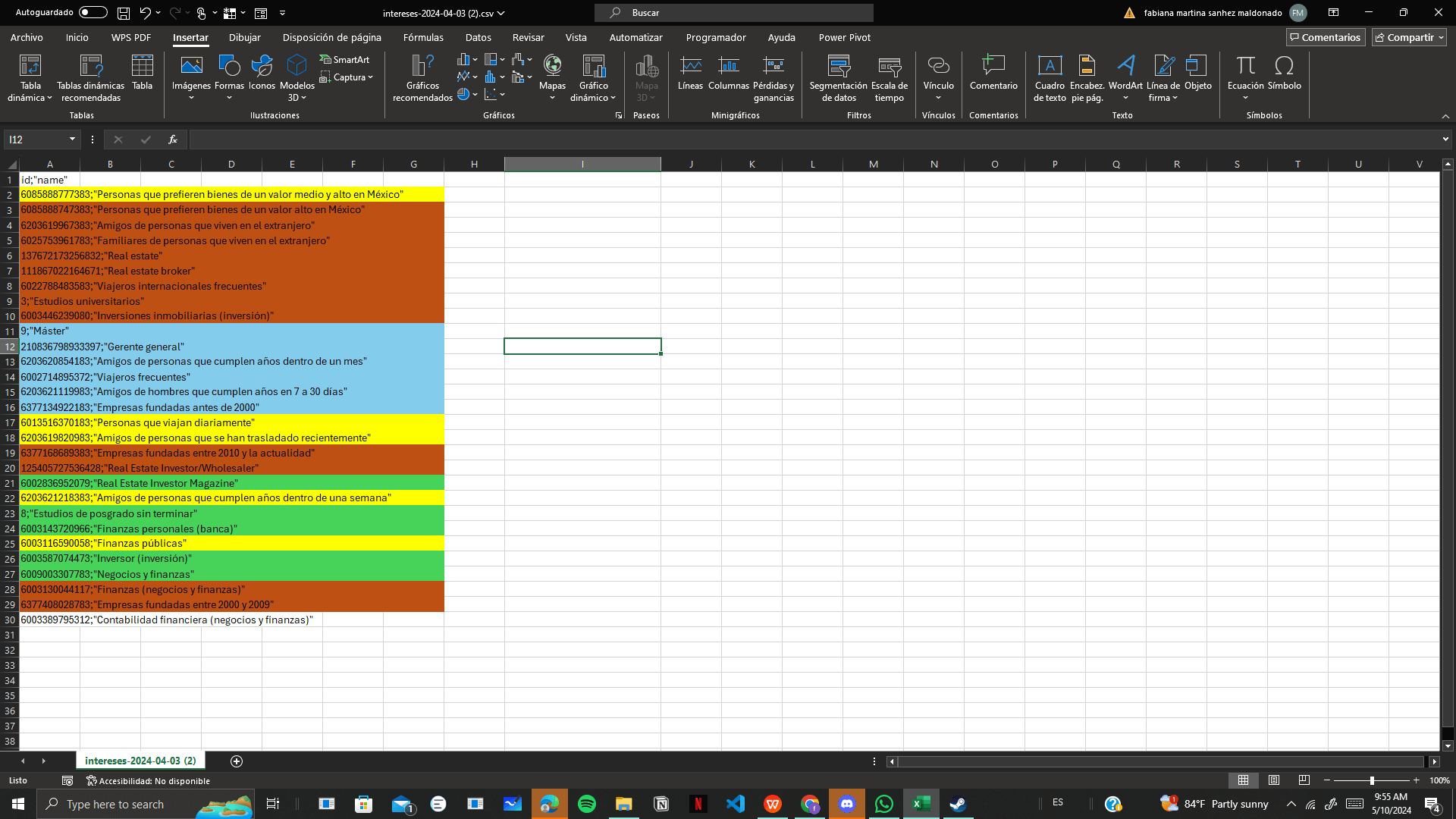Open the Datos ribbon tab

(x=478, y=37)
